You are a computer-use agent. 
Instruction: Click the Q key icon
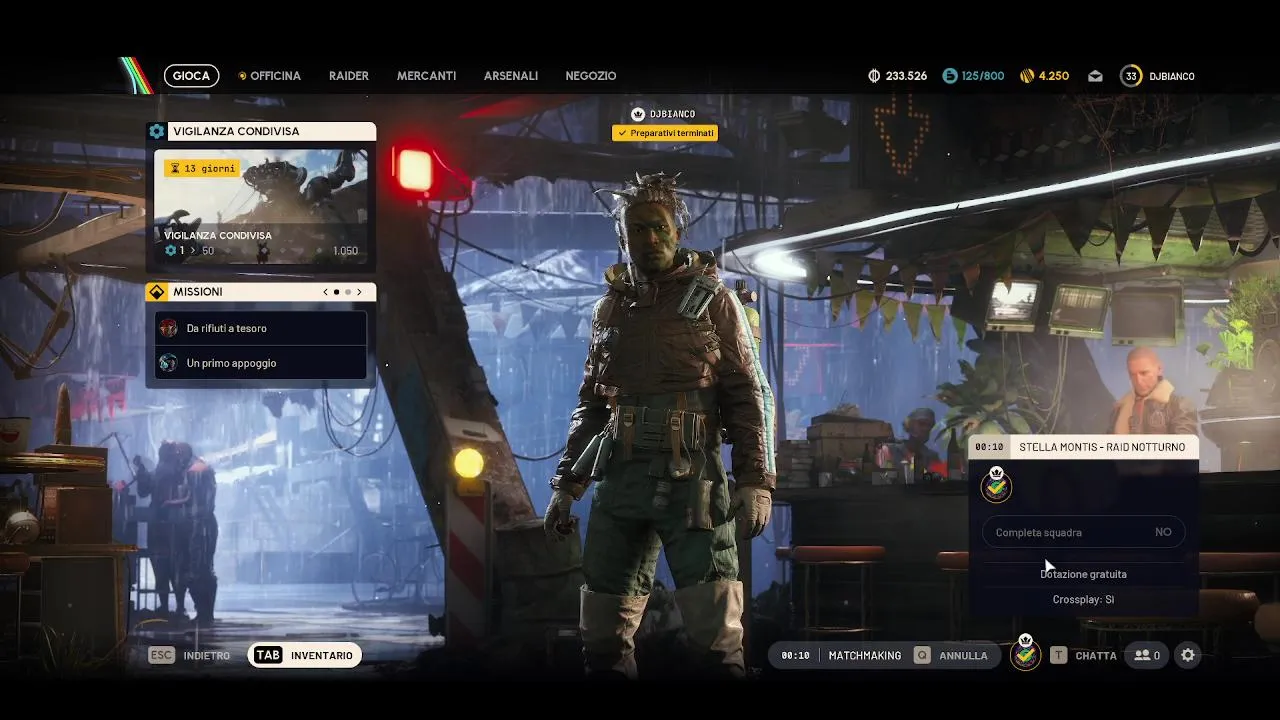[x=922, y=655]
